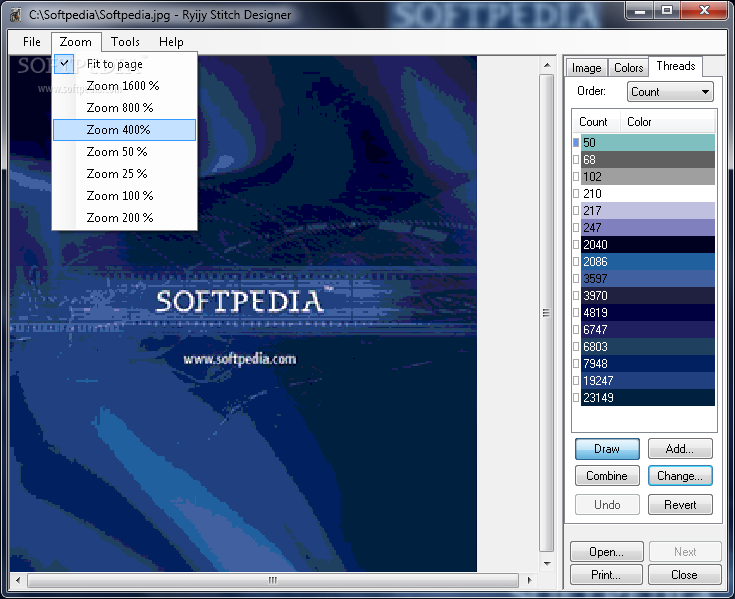
Task: Toggle checkbox for thread count 3970
Action: [576, 296]
